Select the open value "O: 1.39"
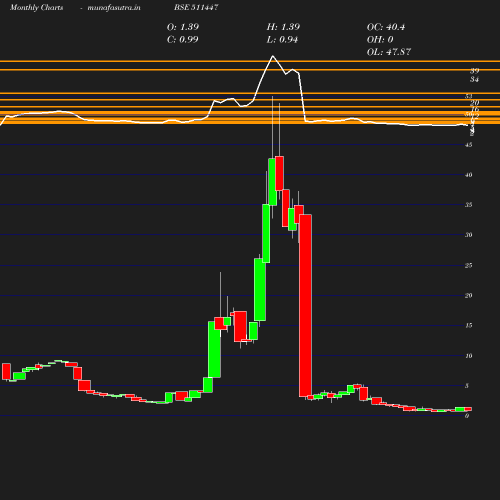The image size is (500, 500). coord(183,27)
